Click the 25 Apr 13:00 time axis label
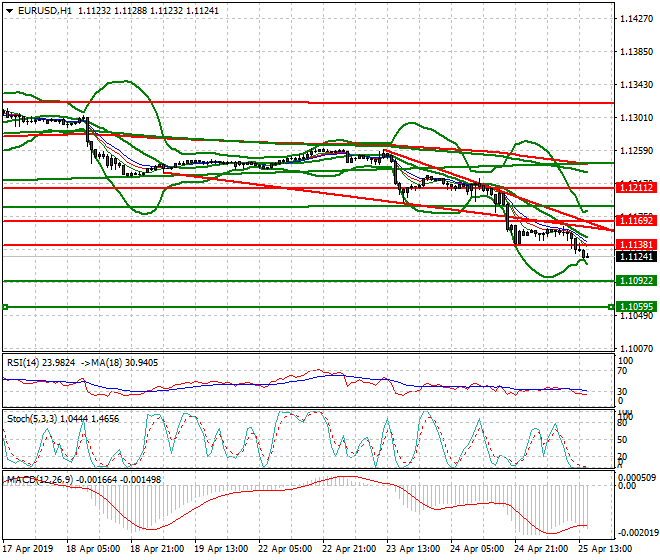Viewport: 660px width, 560px height. coord(605,549)
